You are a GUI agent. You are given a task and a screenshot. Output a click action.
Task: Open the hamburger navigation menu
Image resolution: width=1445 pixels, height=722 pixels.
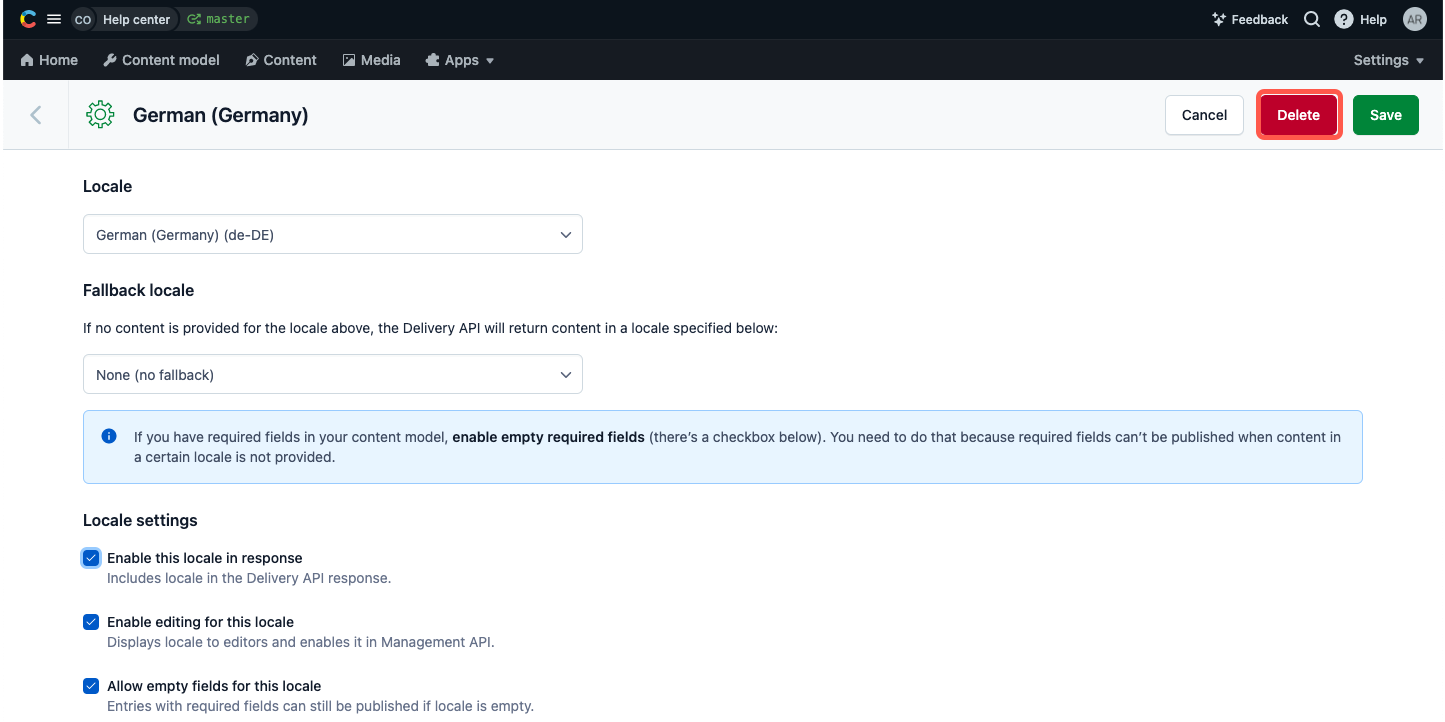coord(54,18)
